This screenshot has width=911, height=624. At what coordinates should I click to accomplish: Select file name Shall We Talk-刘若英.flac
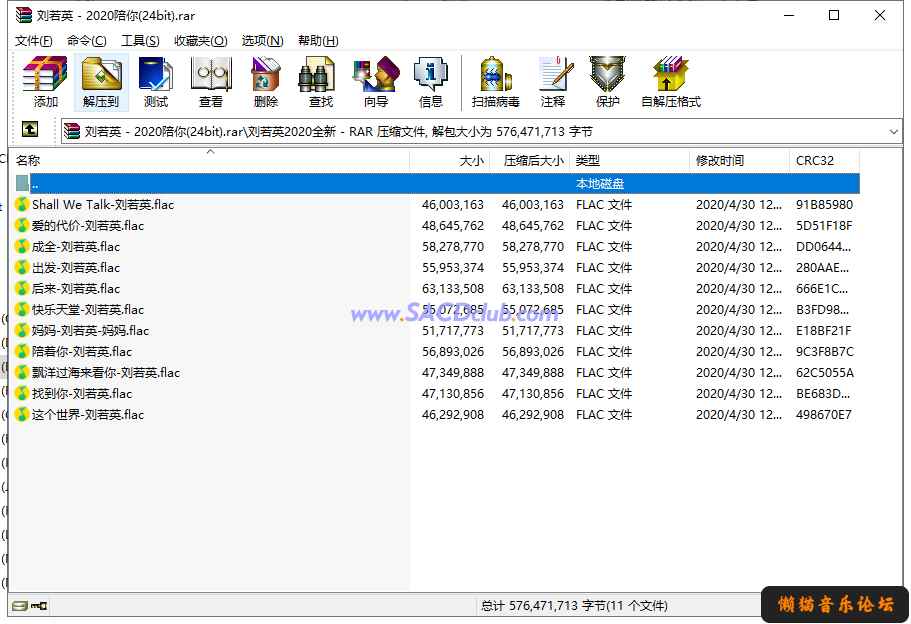pos(103,205)
